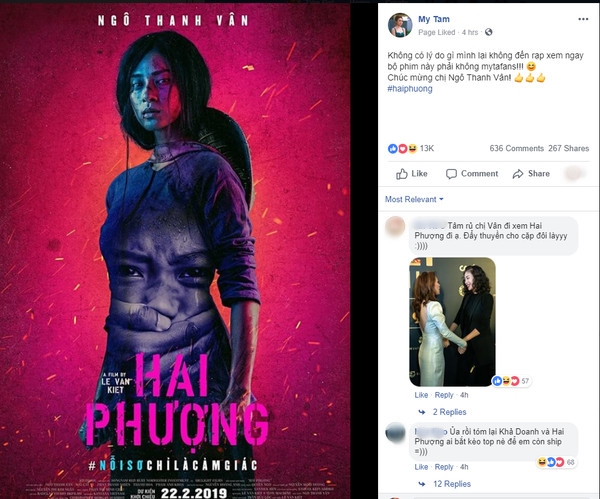Screen dimensions: 600x499
Task: Click the globe public privacy icon
Action: pos(489,32)
